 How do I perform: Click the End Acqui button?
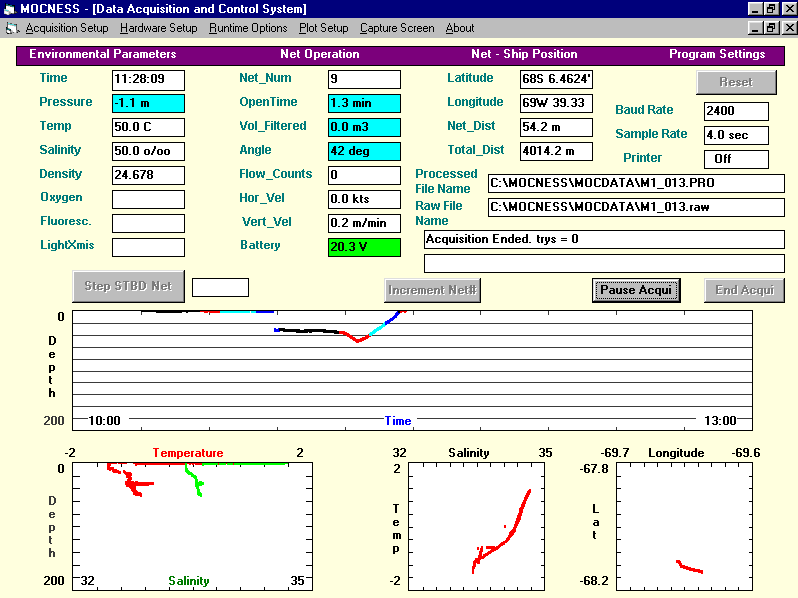pyautogui.click(x=744, y=290)
